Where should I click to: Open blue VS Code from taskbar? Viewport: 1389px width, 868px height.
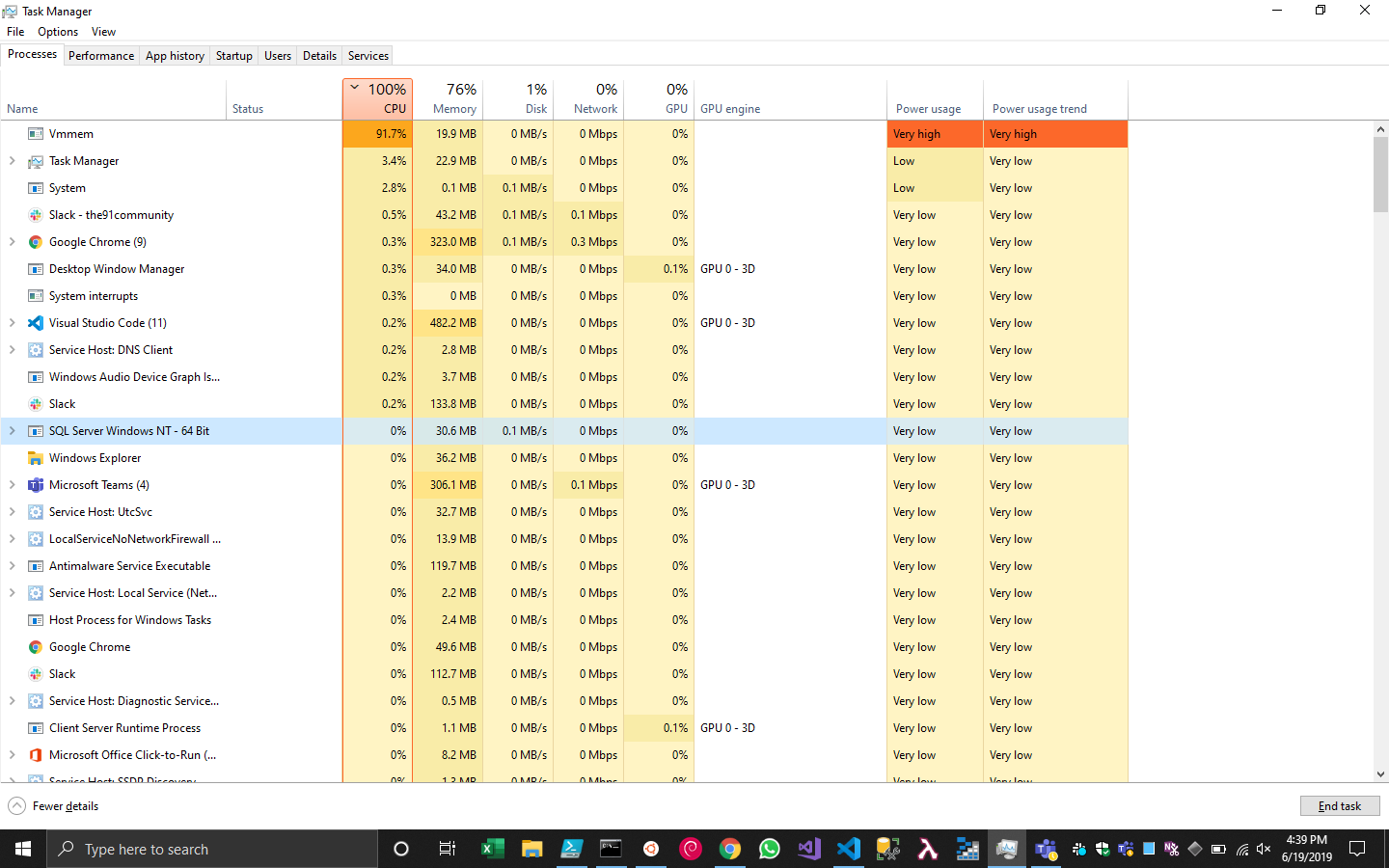[848, 849]
